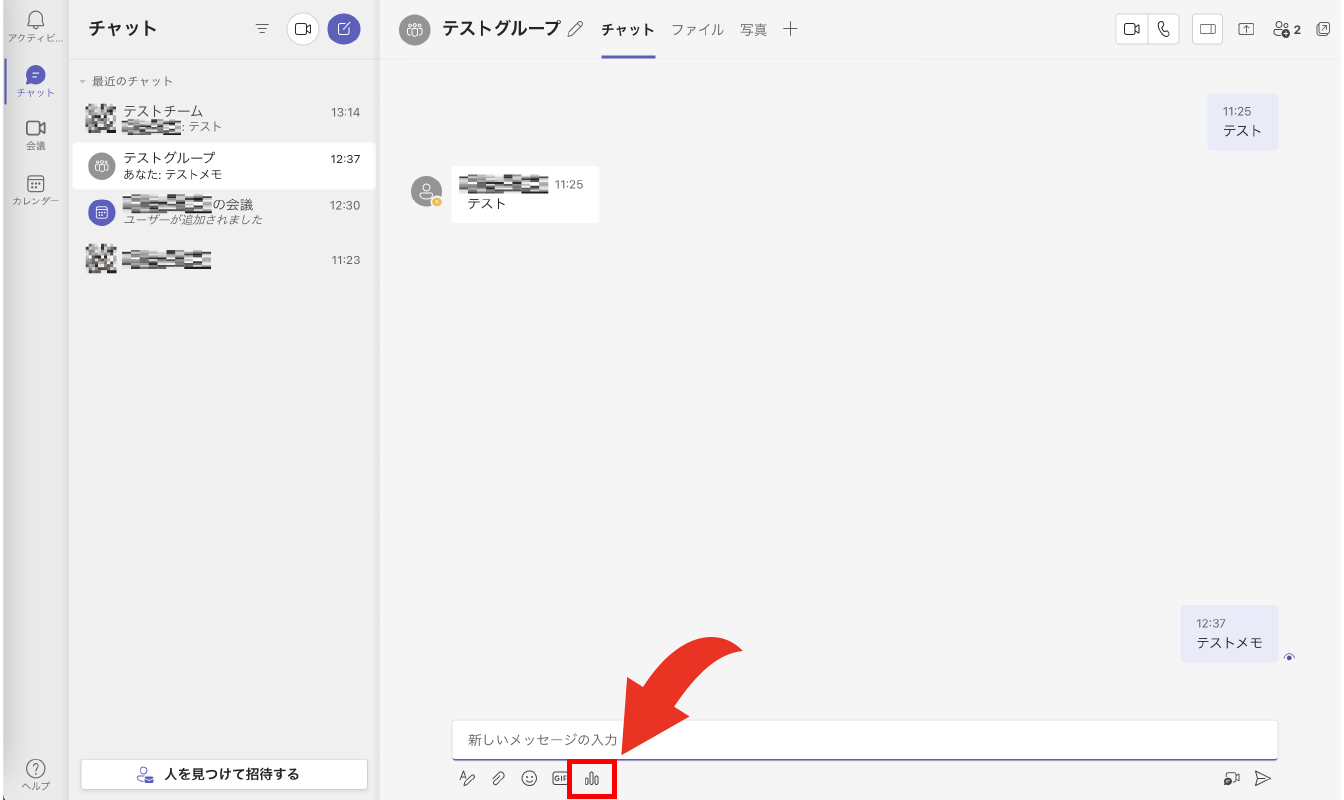Open the GIF picker
This screenshot has height=800, width=1344.
[x=560, y=778]
